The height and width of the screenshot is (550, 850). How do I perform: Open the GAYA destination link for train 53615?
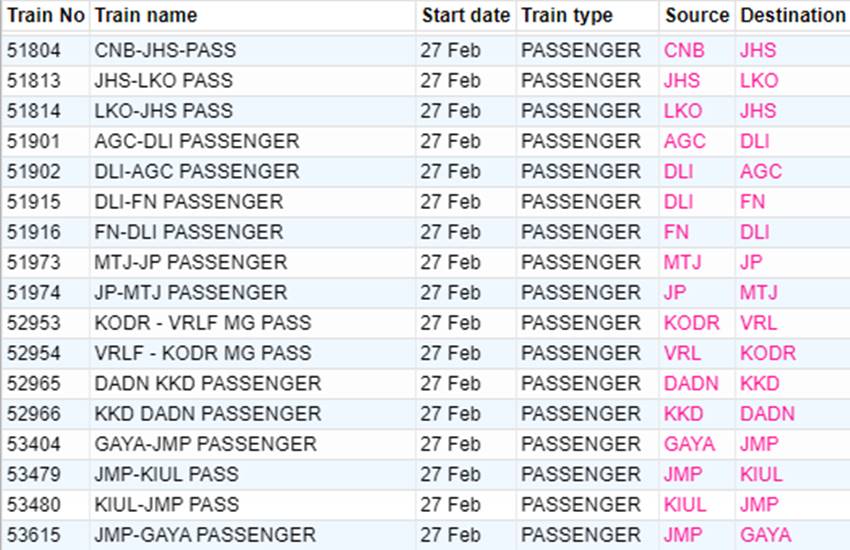(x=765, y=536)
